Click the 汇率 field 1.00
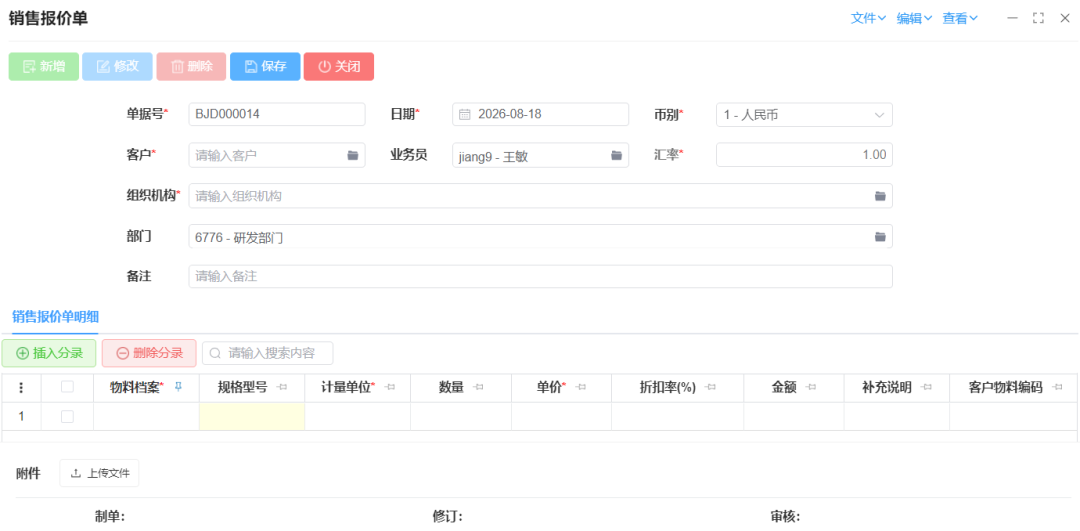 click(804, 155)
